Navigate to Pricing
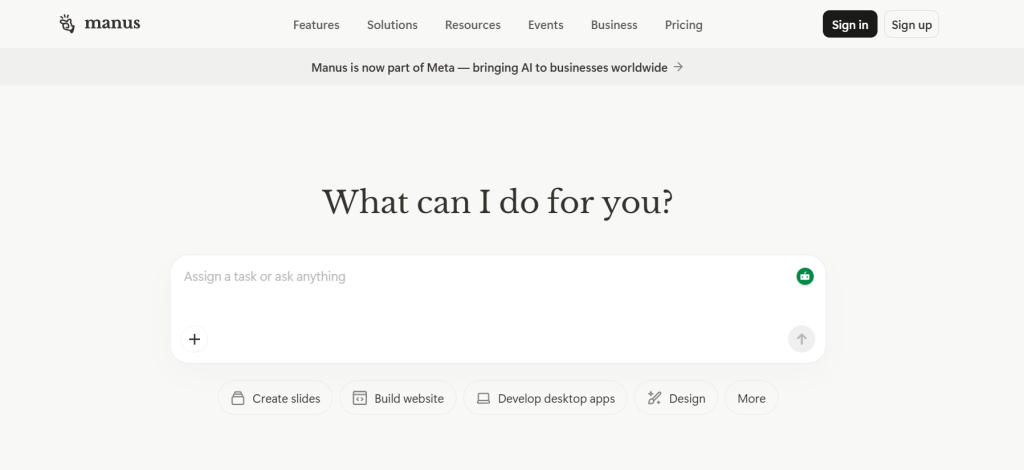Viewport: 1024px width, 470px height. point(684,25)
